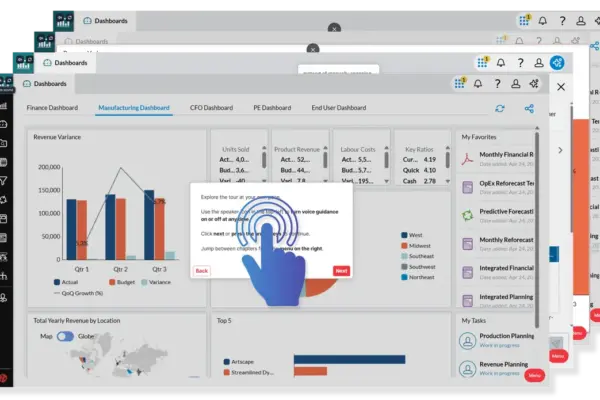The height and width of the screenshot is (400, 600).
Task: Click the West legend color swatch
Action: [x=404, y=235]
